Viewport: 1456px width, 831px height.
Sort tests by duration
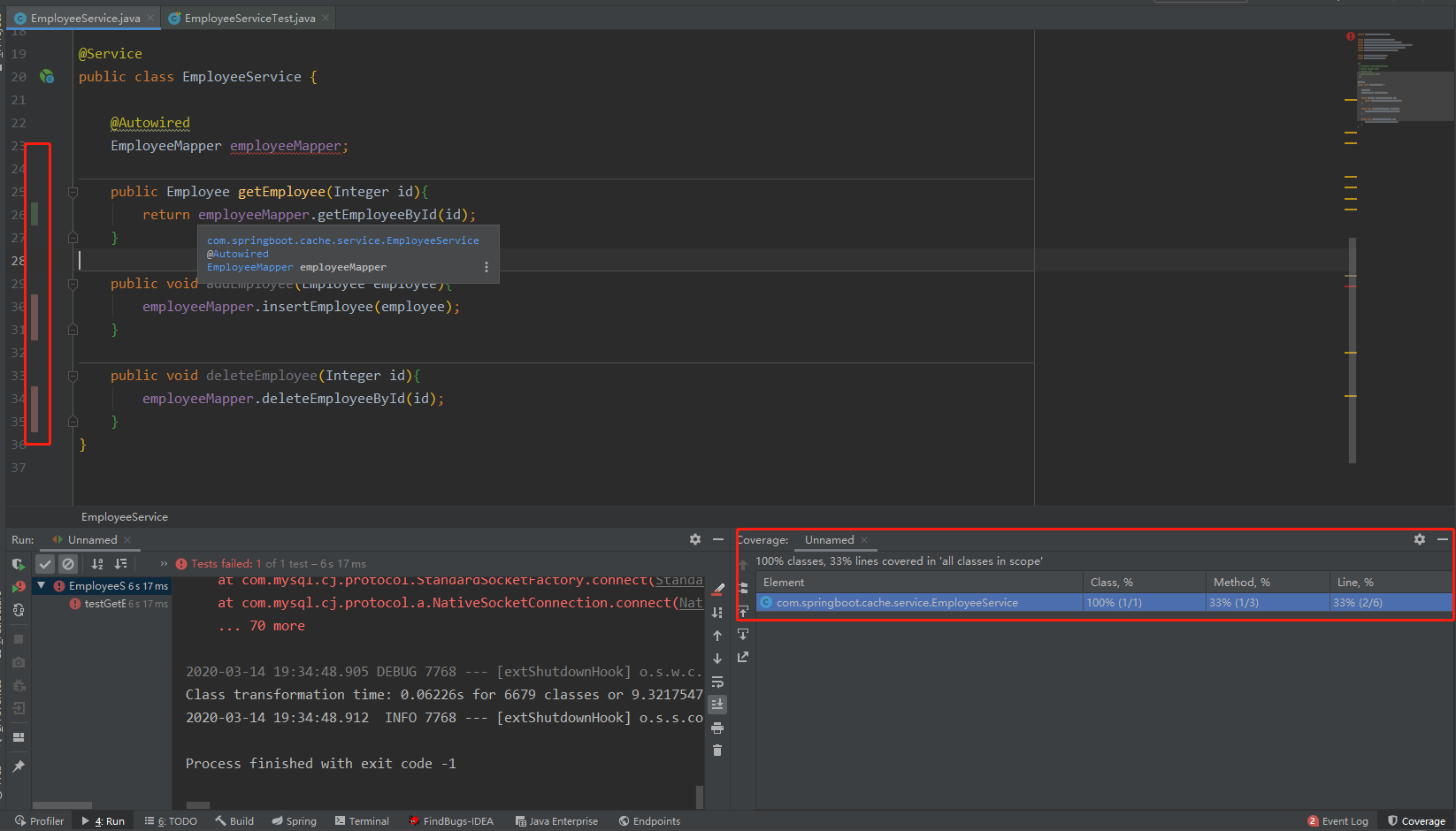[x=121, y=564]
